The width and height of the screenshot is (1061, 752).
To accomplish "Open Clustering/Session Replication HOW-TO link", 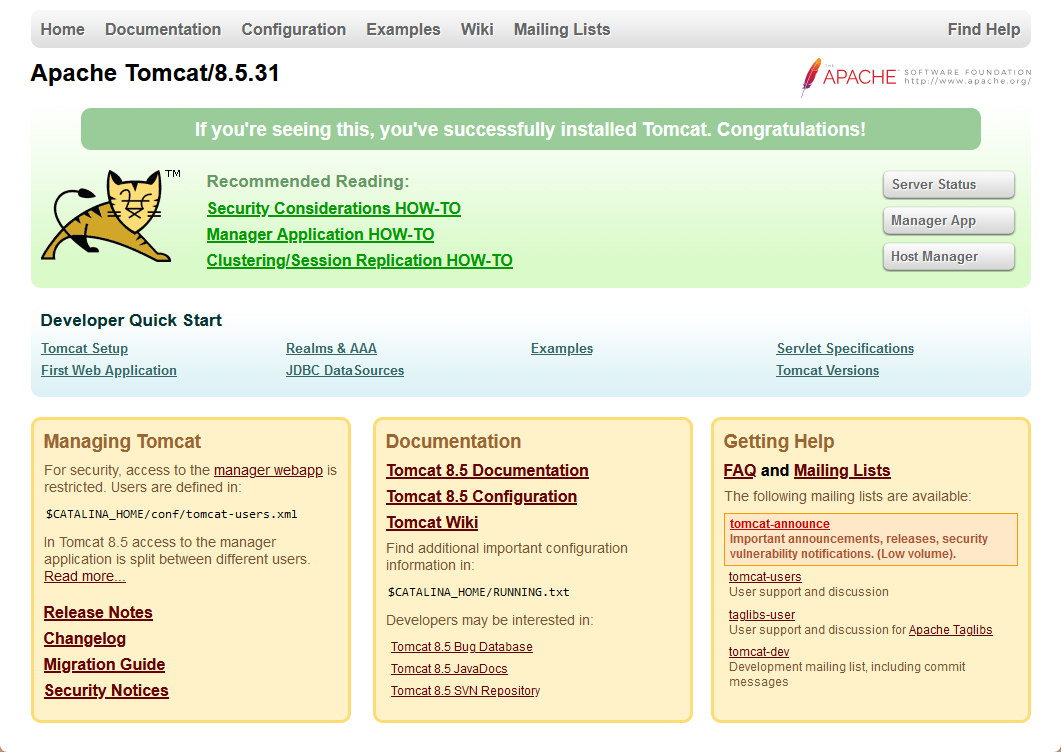I will [x=359, y=261].
